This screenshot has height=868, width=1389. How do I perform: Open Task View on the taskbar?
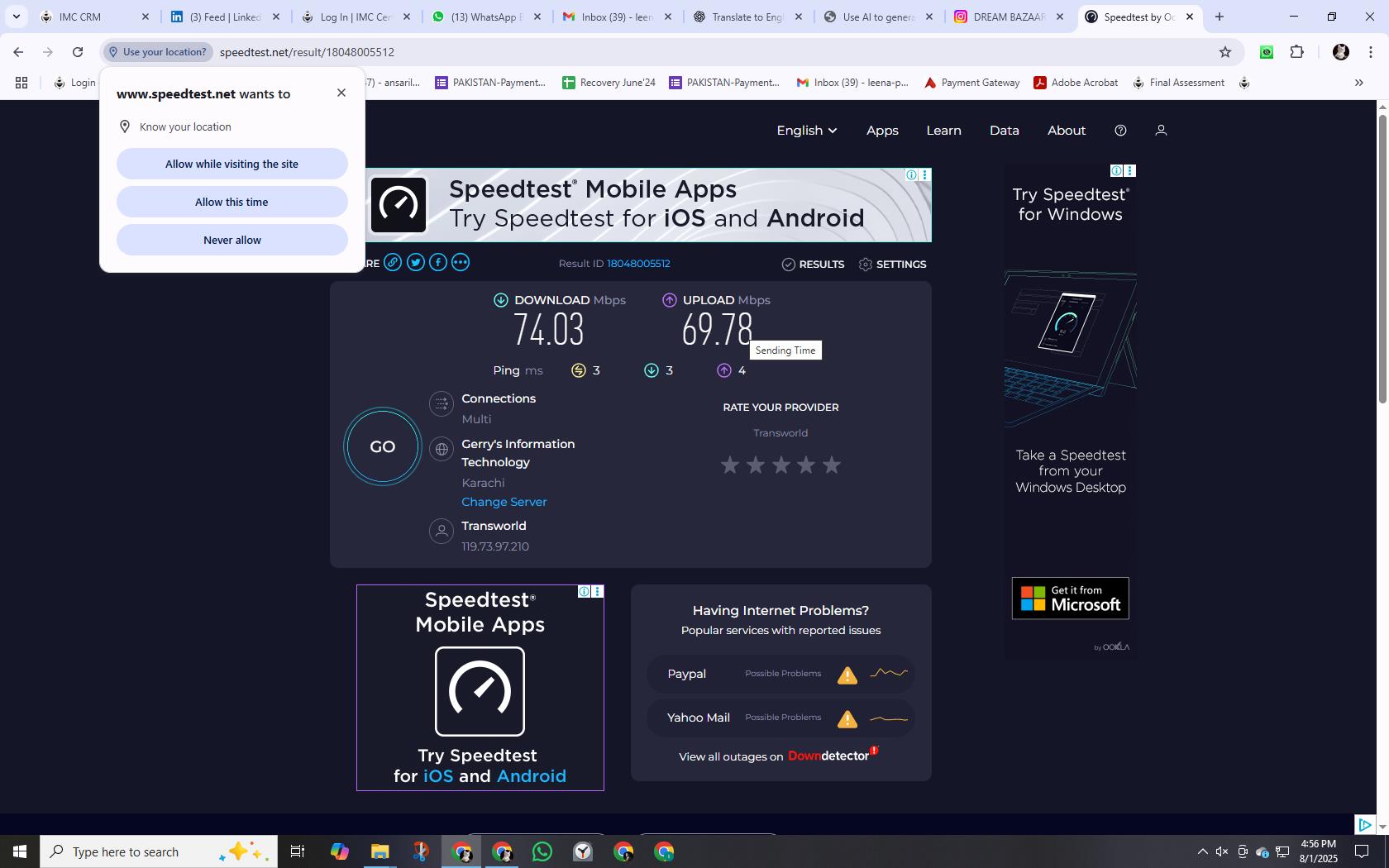pos(298,851)
